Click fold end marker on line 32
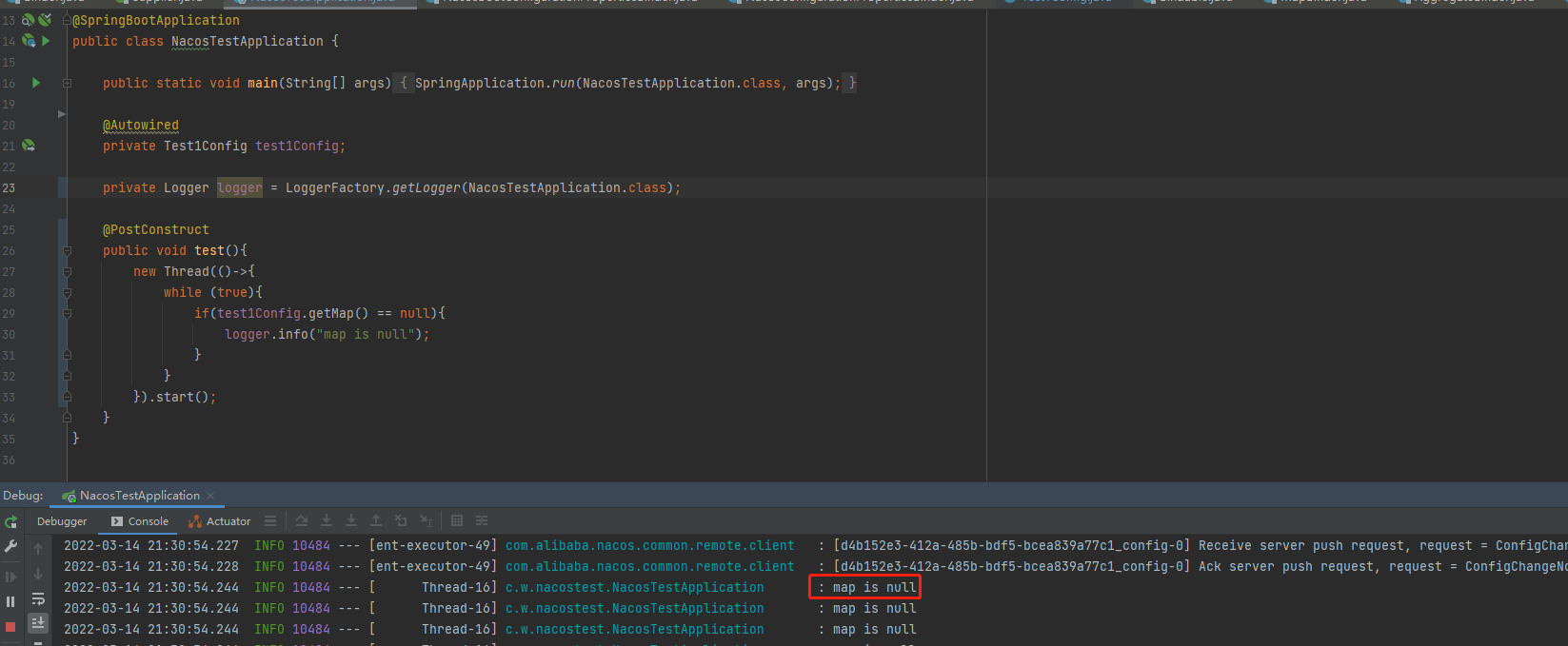 [x=67, y=376]
